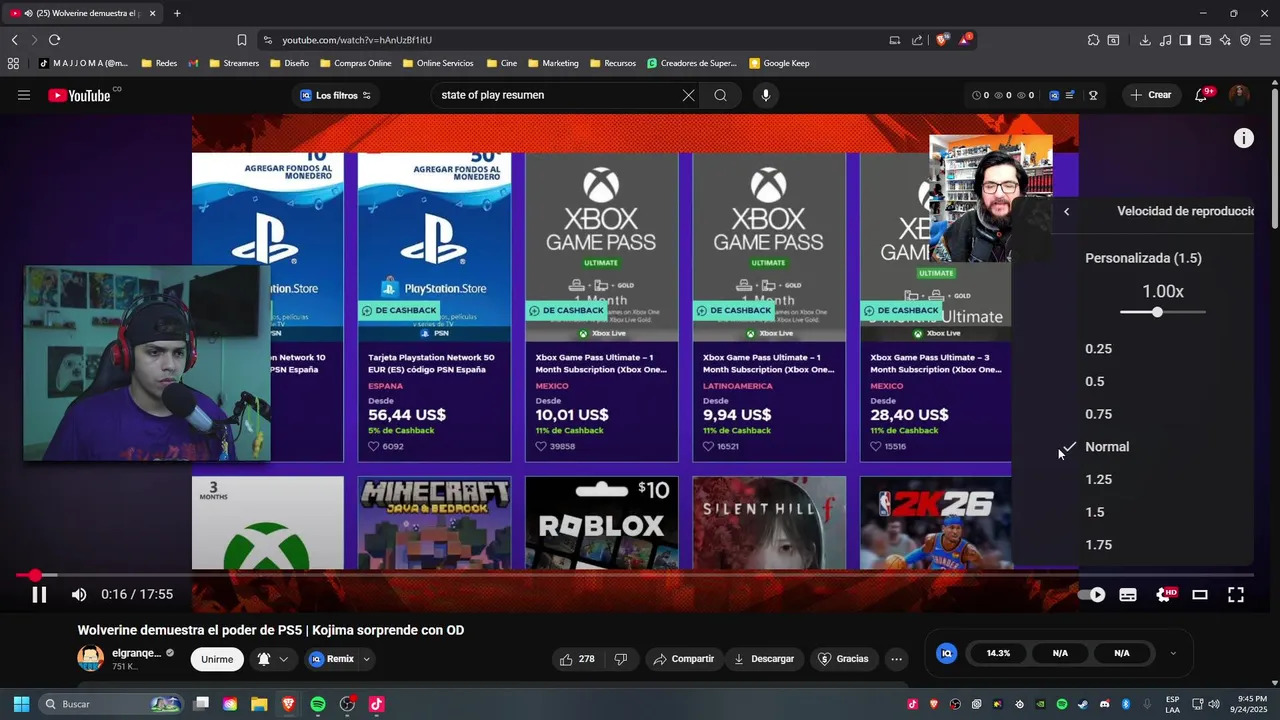1280x720 pixels.
Task: Click the Compartir share button
Action: point(684,659)
